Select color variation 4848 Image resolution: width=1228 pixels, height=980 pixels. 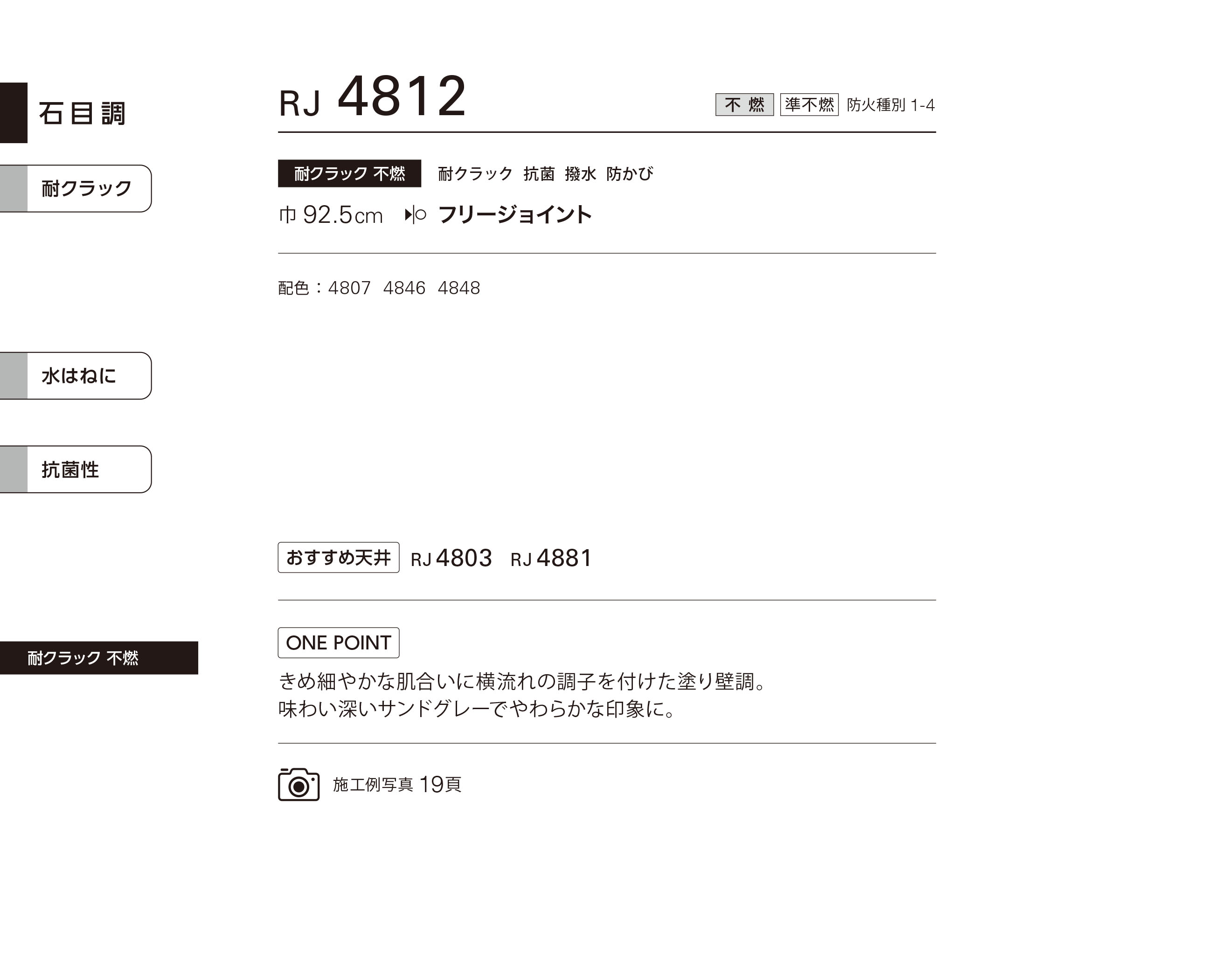(x=458, y=288)
